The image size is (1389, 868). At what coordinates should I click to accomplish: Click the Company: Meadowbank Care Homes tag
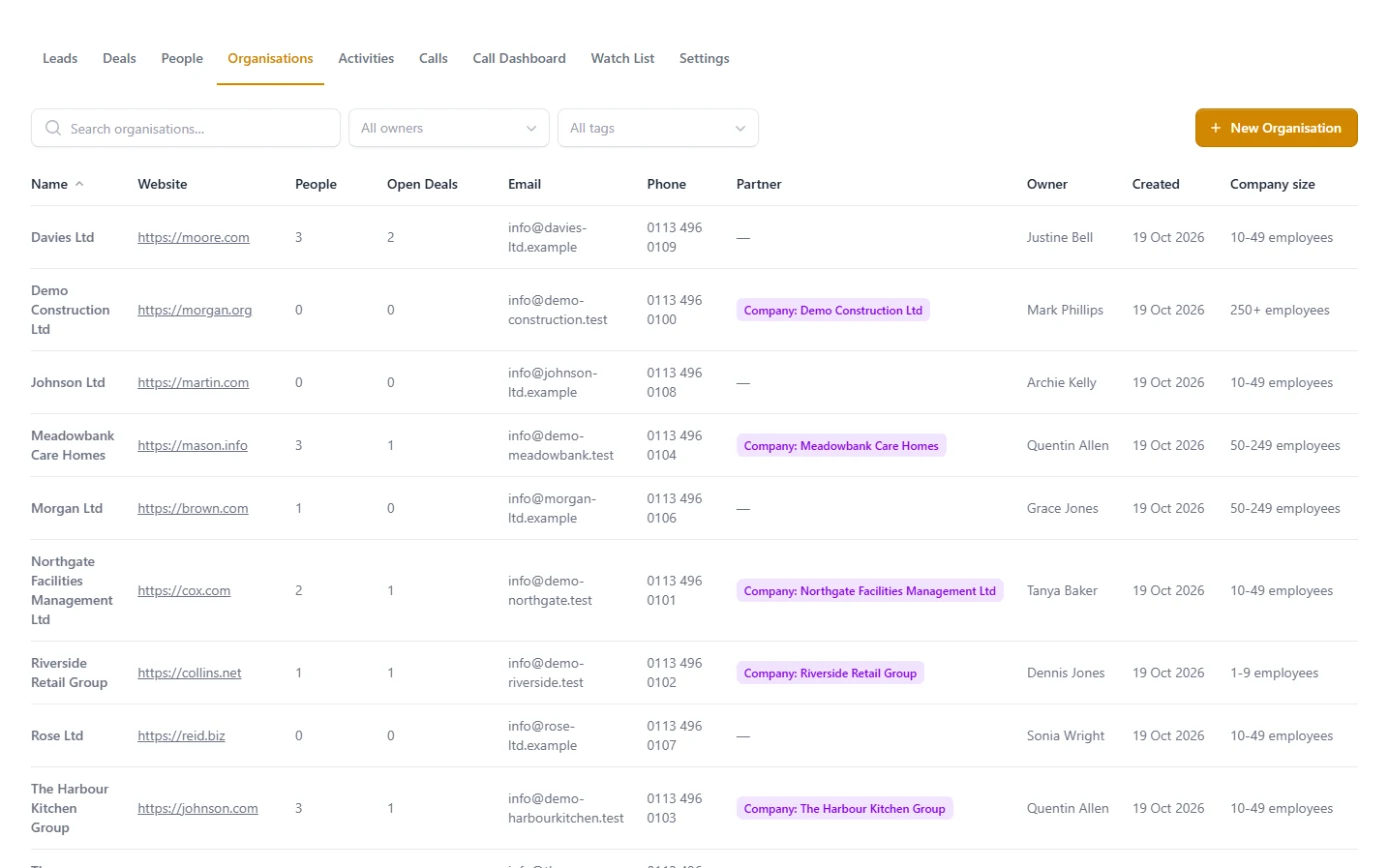841,445
